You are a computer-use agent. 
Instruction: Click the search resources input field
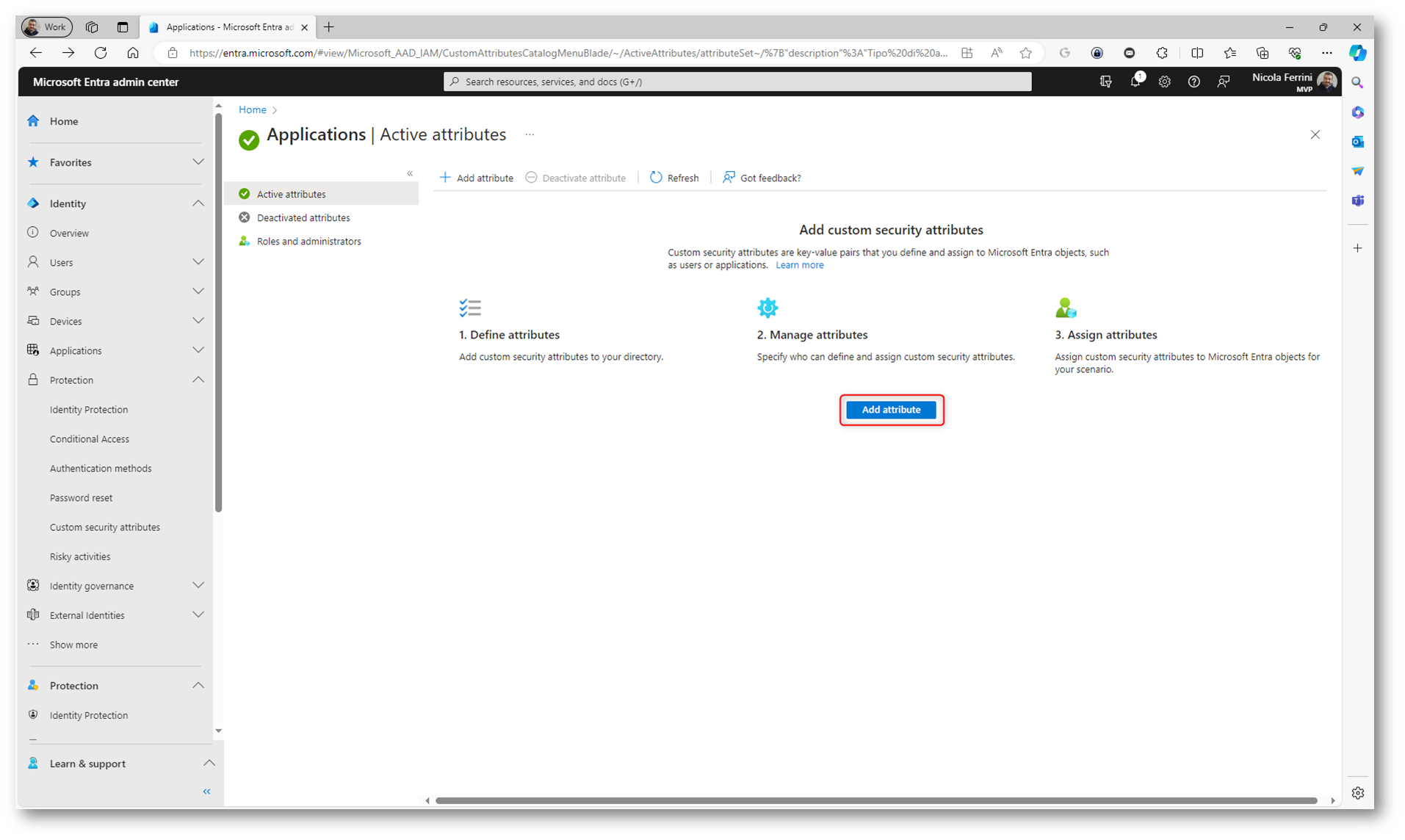[x=737, y=82]
